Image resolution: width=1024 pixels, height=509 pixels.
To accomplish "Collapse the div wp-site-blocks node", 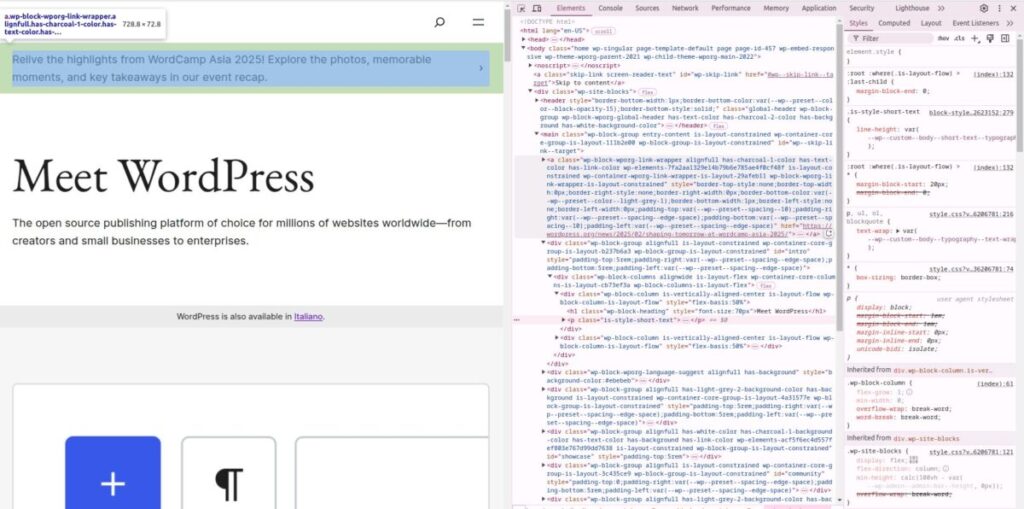I will (x=531, y=91).
